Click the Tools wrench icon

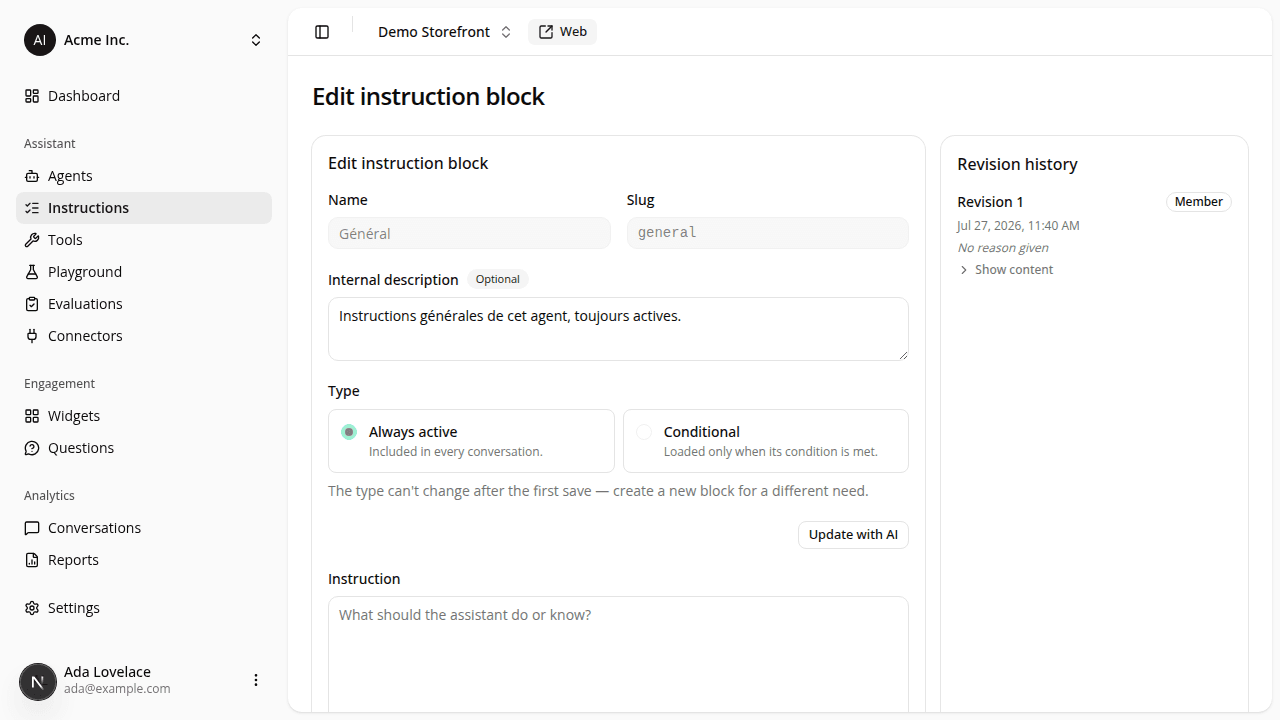click(32, 240)
